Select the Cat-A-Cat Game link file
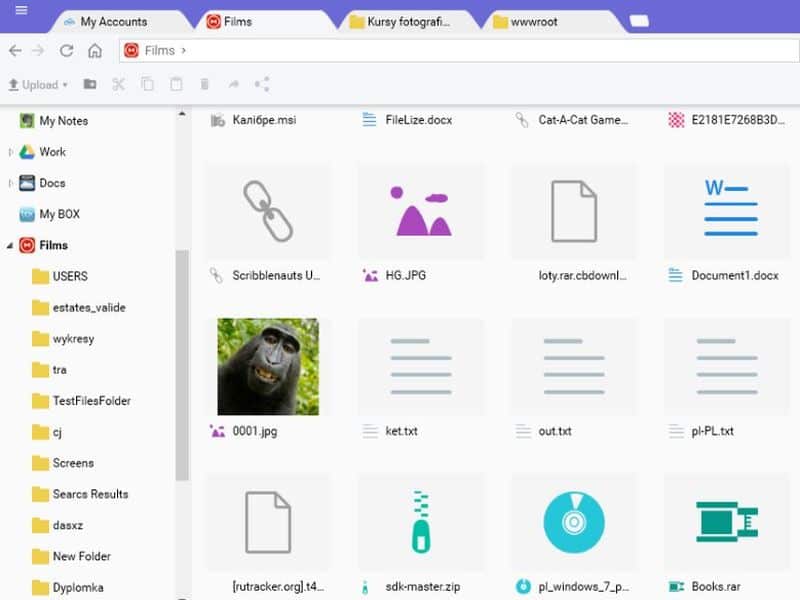Image resolution: width=800 pixels, height=600 pixels. tap(571, 120)
